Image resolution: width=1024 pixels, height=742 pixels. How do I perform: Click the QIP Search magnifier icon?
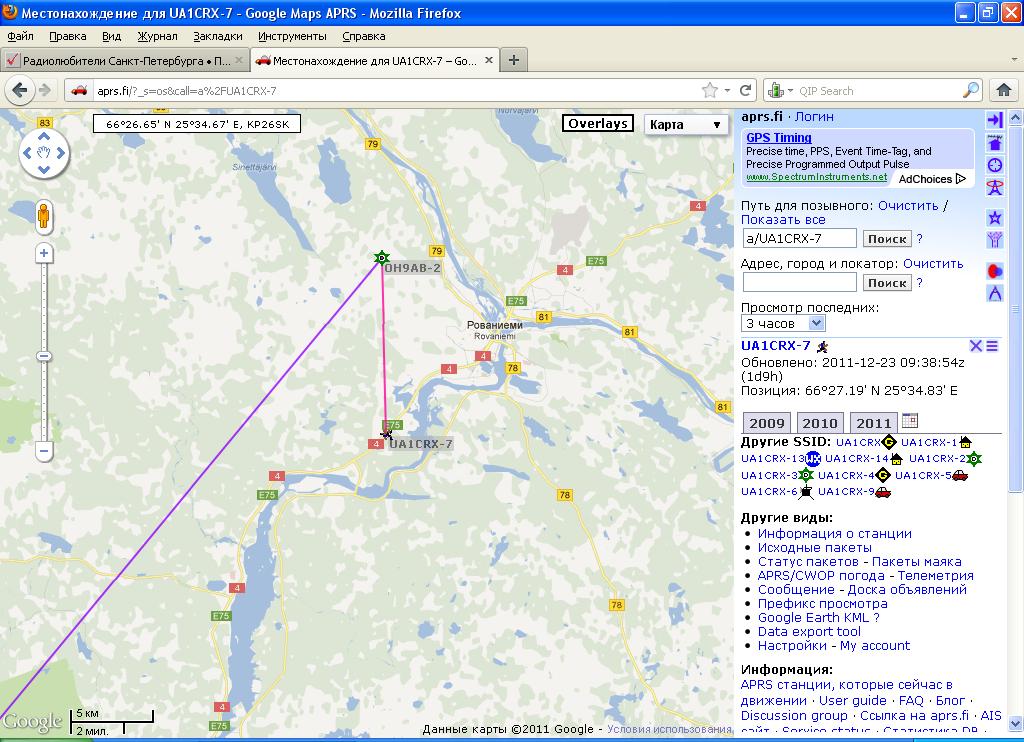tap(971, 90)
